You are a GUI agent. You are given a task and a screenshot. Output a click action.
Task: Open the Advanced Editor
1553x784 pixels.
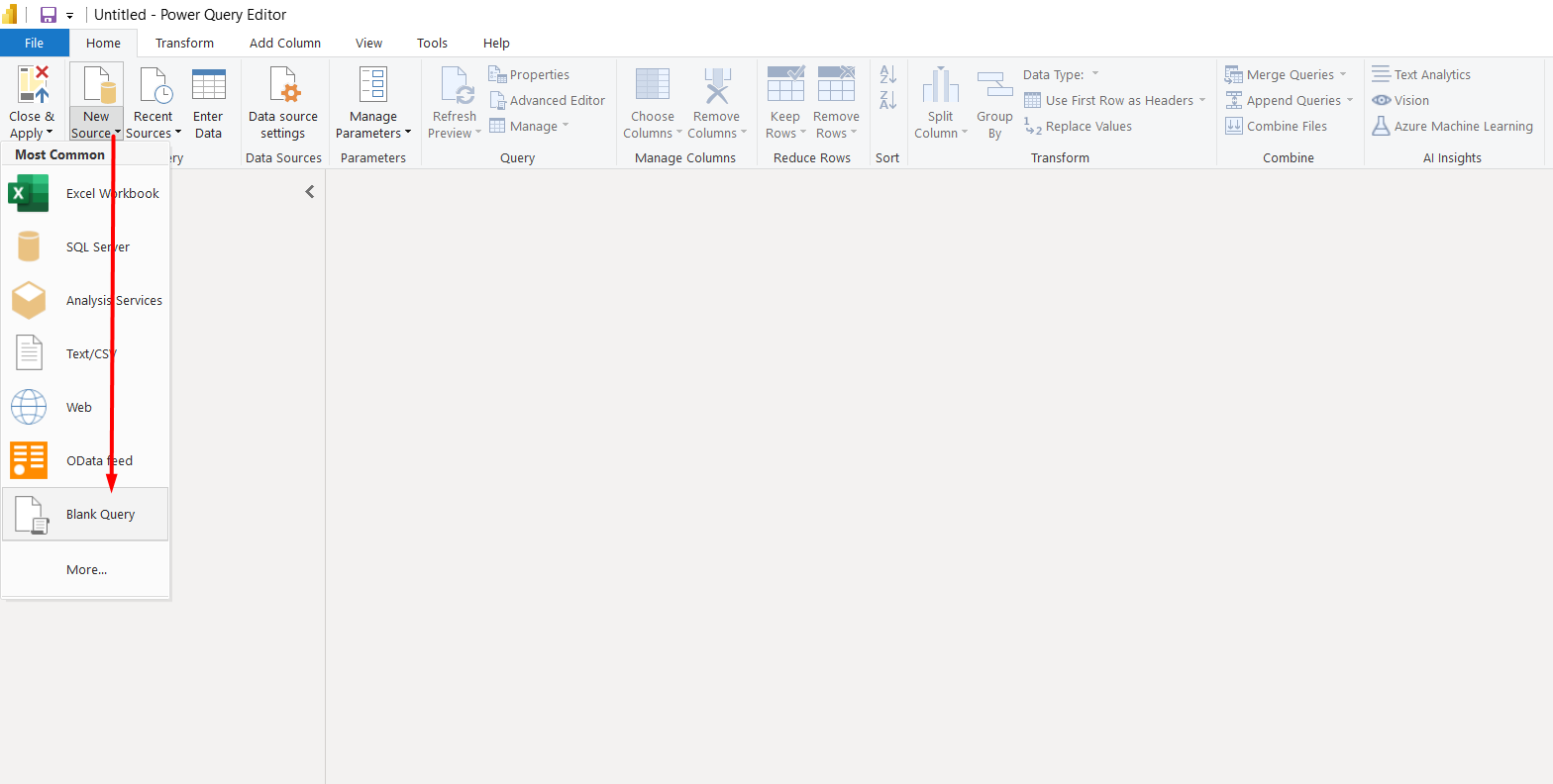pyautogui.click(x=548, y=100)
